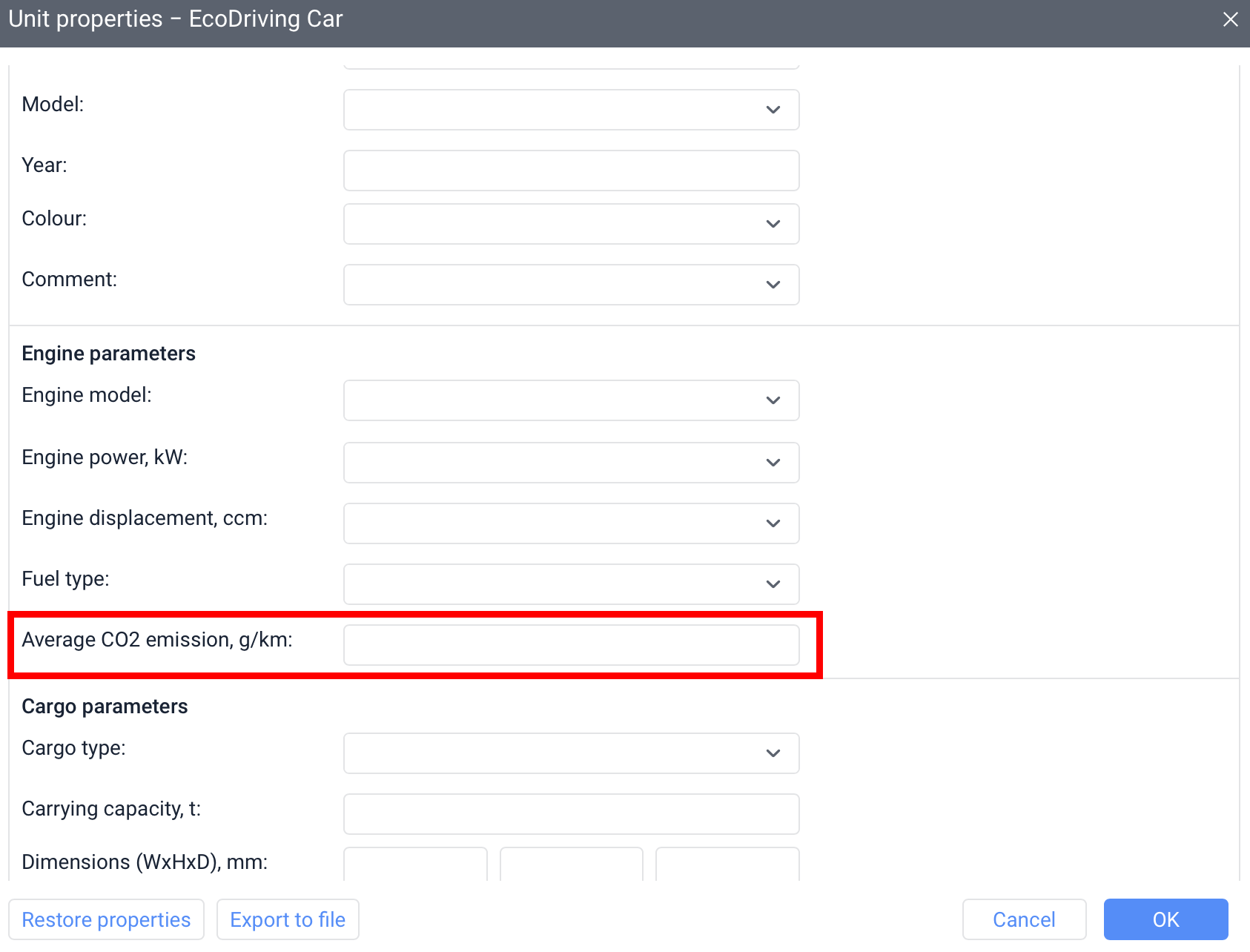Click the middle Dimensions height field
This screenshot has height=952, width=1250.
pyautogui.click(x=571, y=865)
